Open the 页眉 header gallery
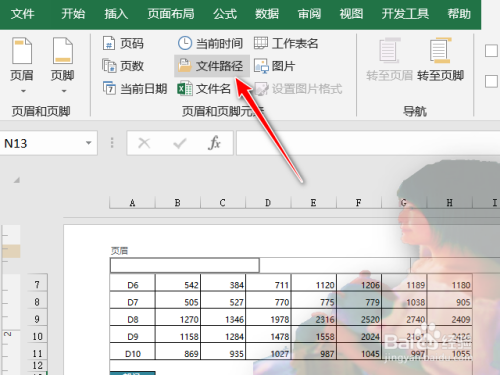Viewport: 500px width, 375px height. 22,59
